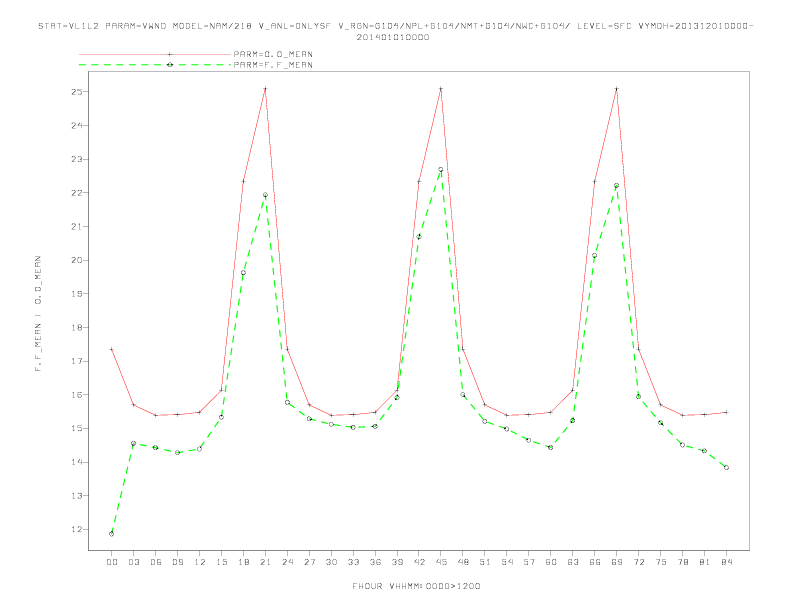This screenshot has width=792, height=612.
Task: Click x-axis tick label 39
Action: (x=398, y=562)
